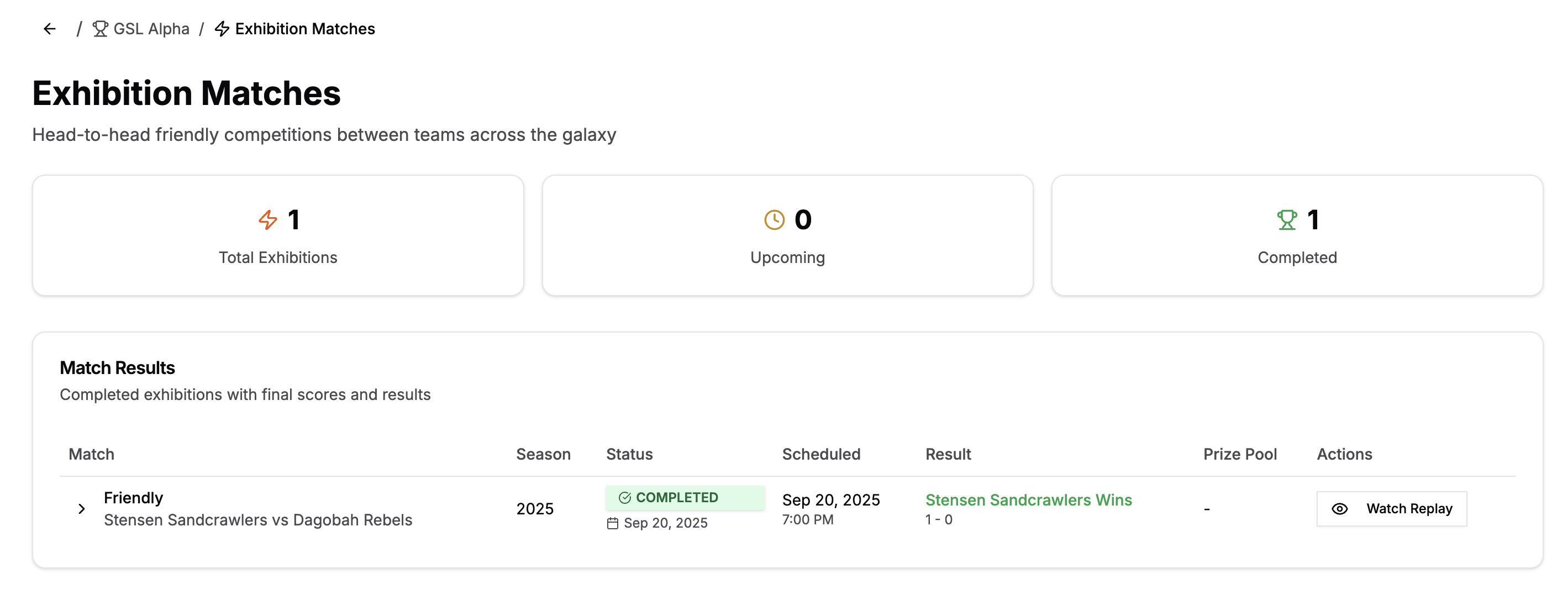
Task: Click the Status column header
Action: (629, 454)
